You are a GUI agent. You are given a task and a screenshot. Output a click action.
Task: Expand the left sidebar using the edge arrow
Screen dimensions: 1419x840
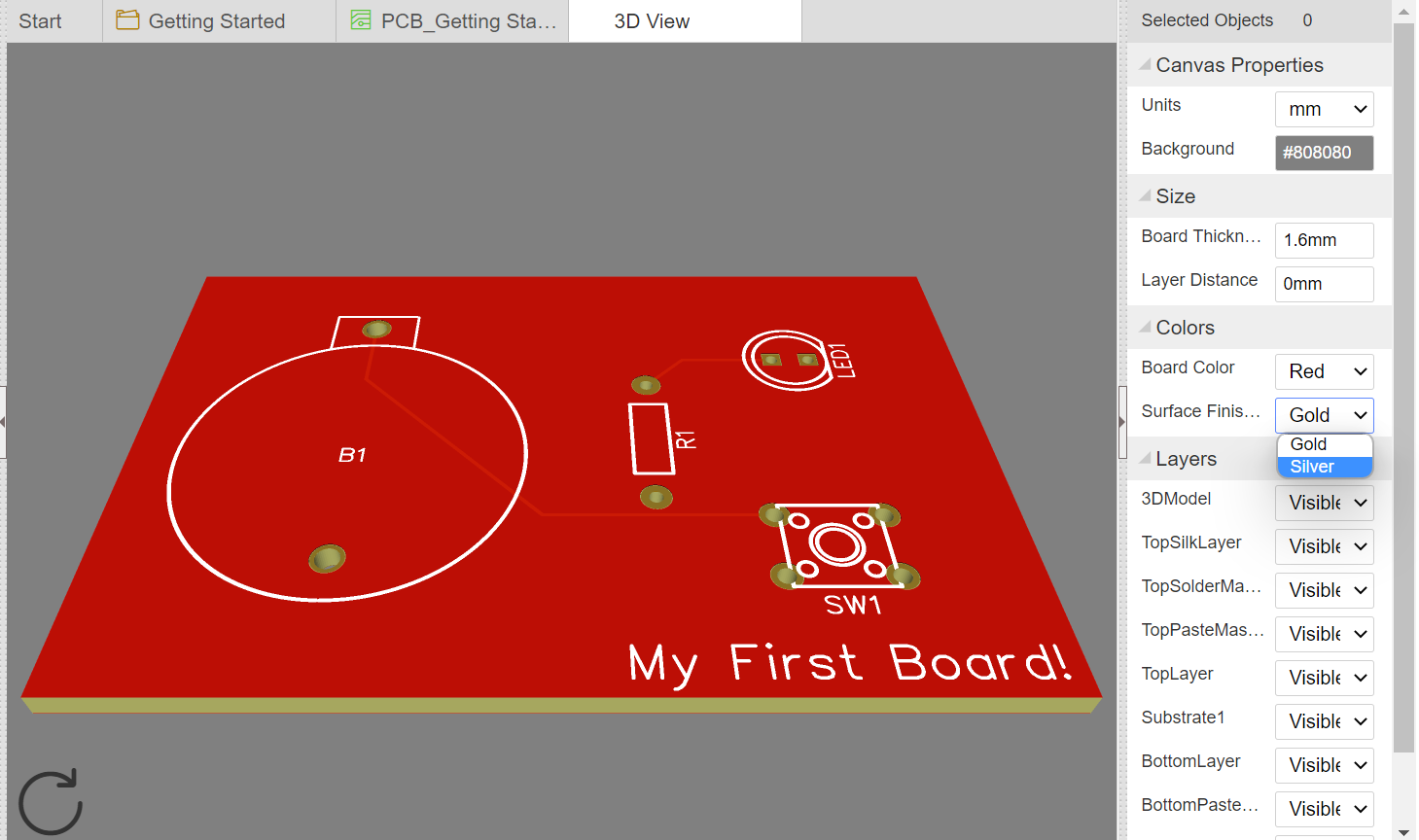(4, 420)
